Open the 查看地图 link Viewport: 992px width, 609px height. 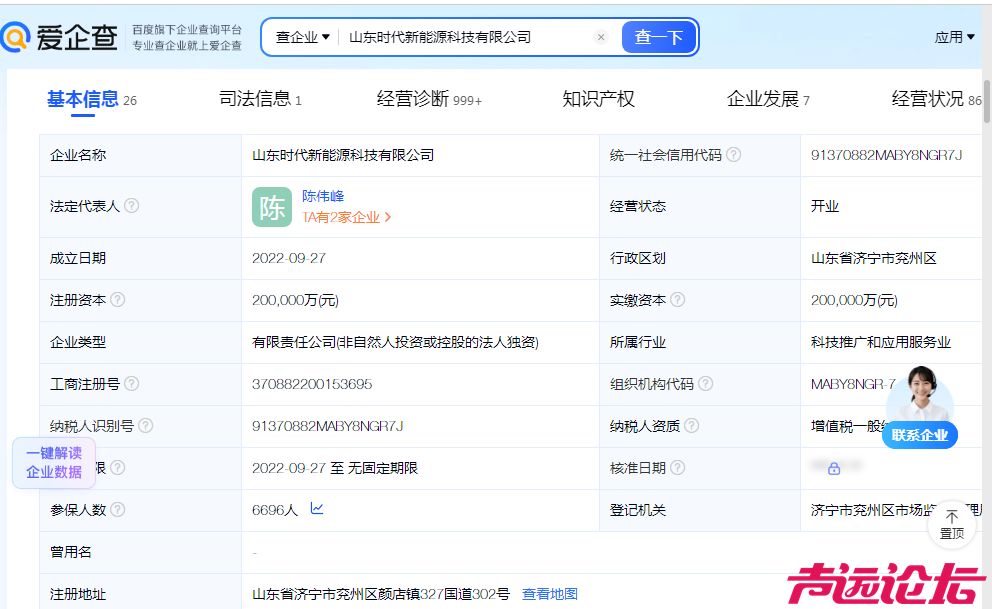(x=550, y=594)
